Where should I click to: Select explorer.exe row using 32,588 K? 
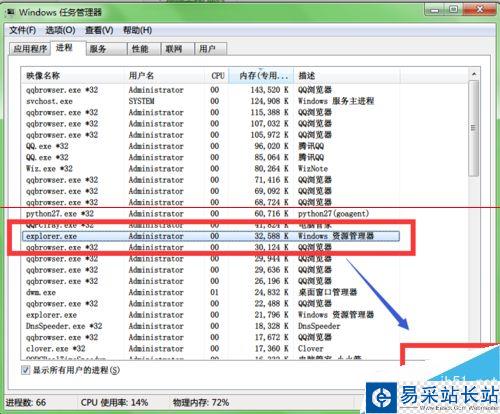point(211,236)
